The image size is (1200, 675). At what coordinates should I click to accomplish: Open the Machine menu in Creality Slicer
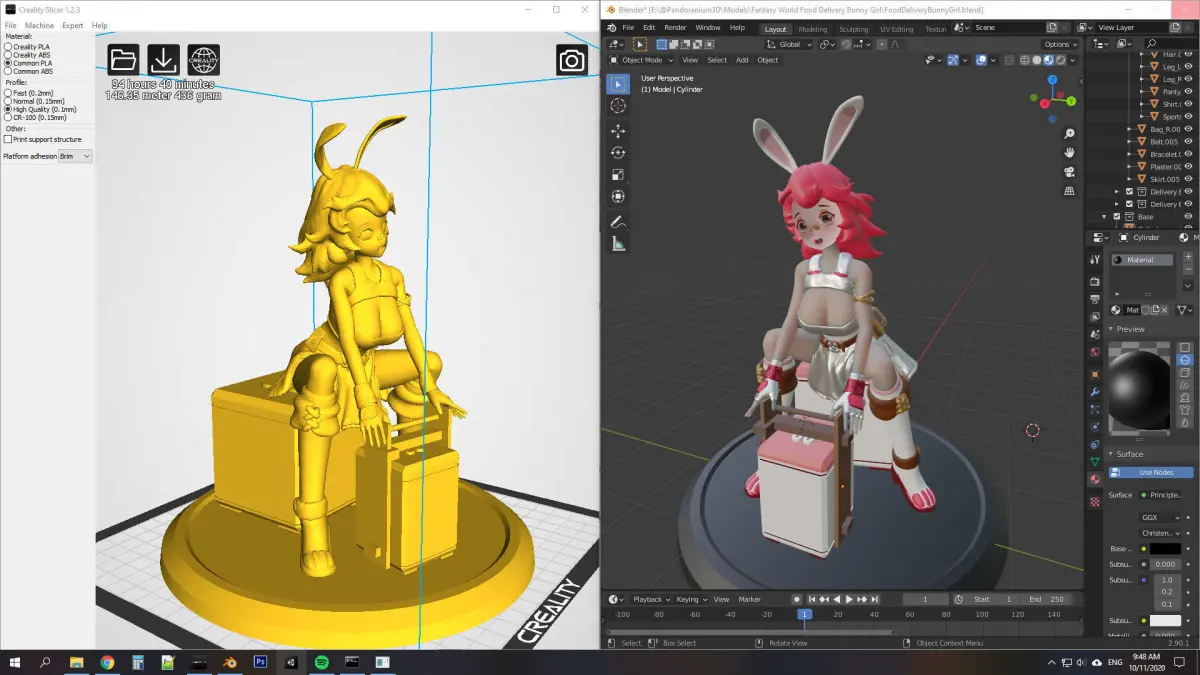pyautogui.click(x=39, y=25)
